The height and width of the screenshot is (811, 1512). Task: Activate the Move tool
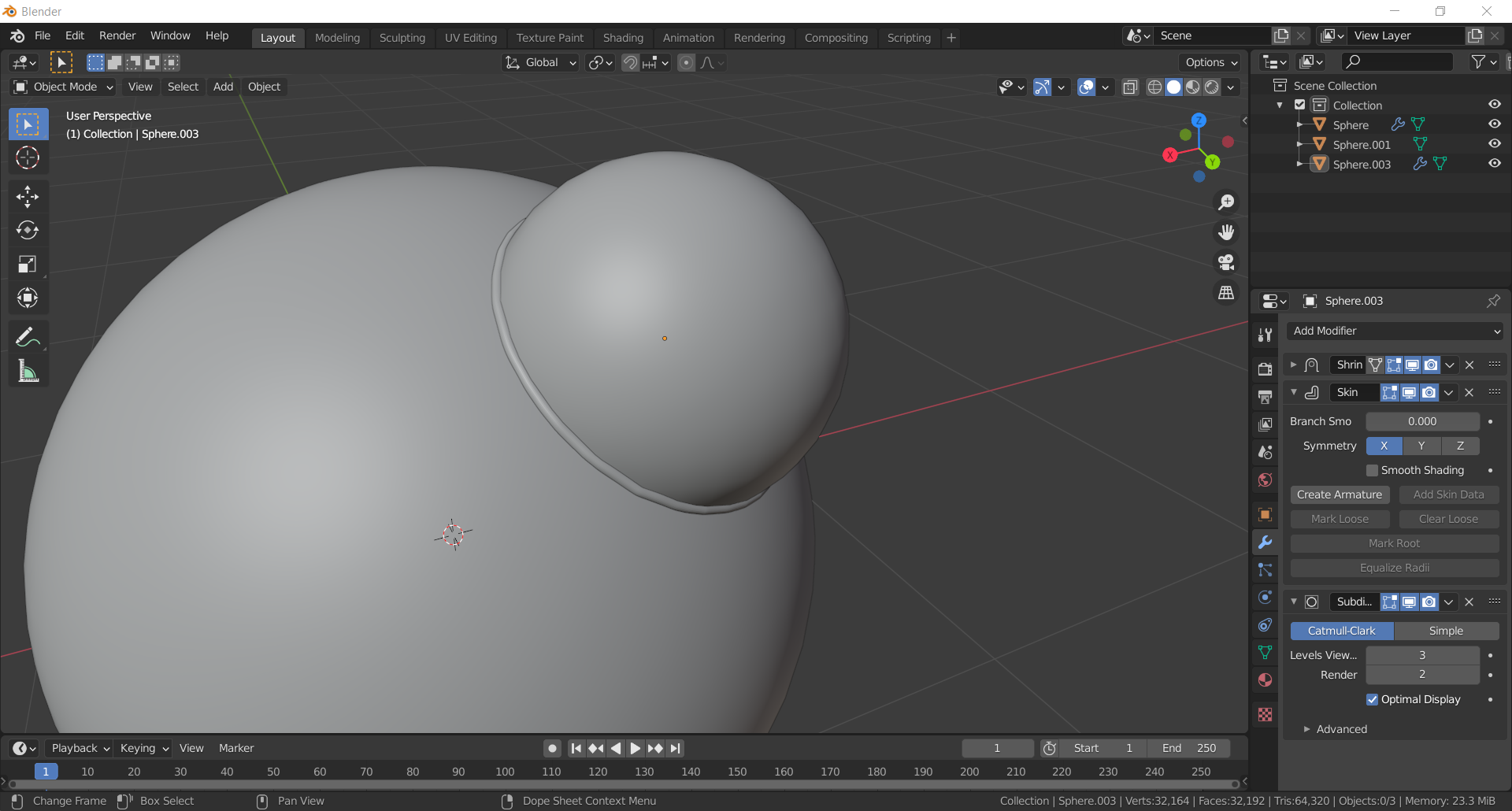[28, 197]
